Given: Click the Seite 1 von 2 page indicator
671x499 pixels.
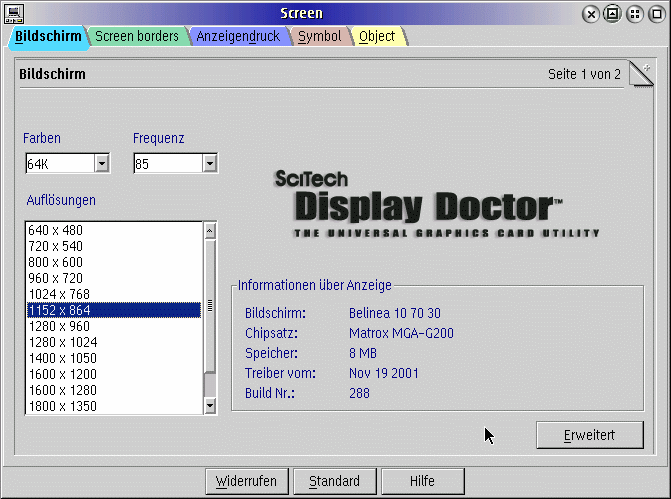Looking at the screenshot, I should pyautogui.click(x=584, y=74).
